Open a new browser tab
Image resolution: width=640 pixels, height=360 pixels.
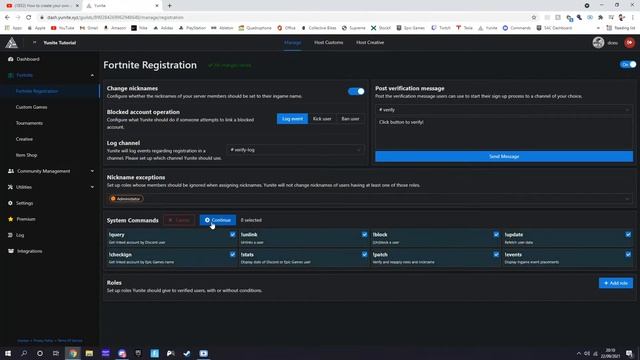pyautogui.click(x=169, y=6)
